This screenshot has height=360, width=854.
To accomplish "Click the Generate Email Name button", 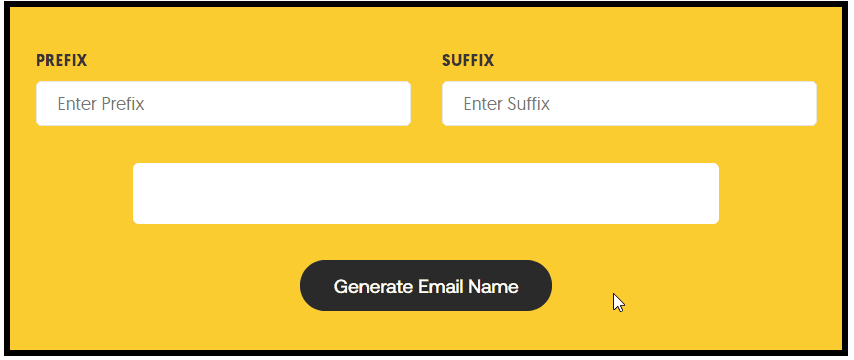I will point(425,285).
